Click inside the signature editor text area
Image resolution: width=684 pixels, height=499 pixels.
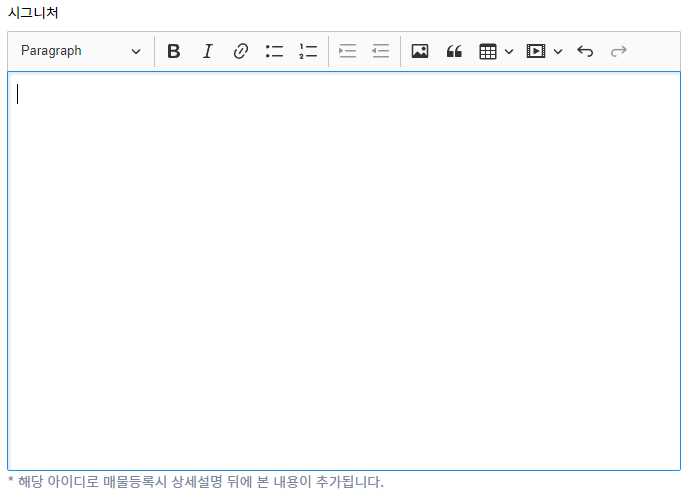point(343,270)
